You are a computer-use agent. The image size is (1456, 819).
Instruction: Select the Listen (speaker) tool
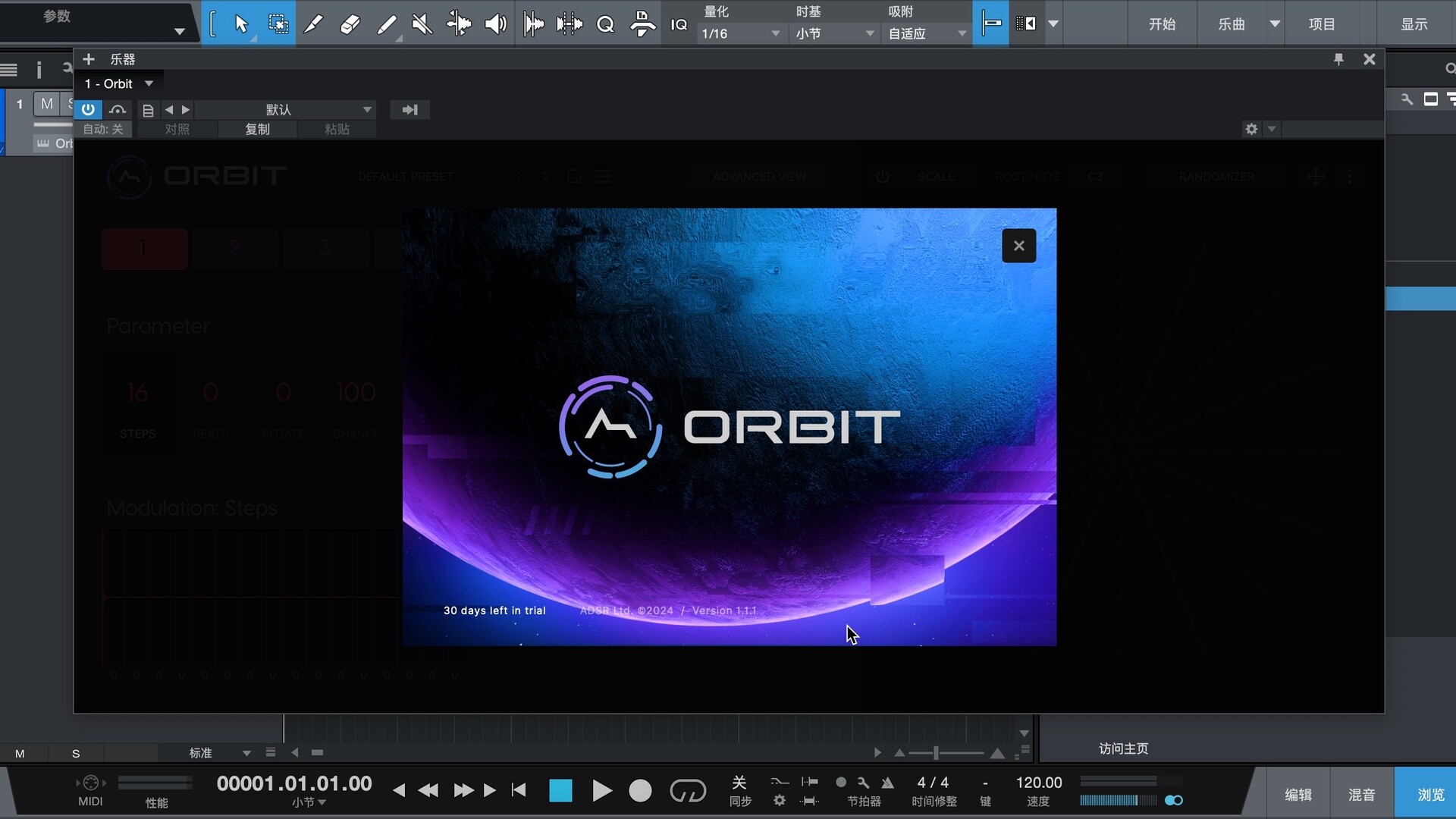[x=495, y=24]
